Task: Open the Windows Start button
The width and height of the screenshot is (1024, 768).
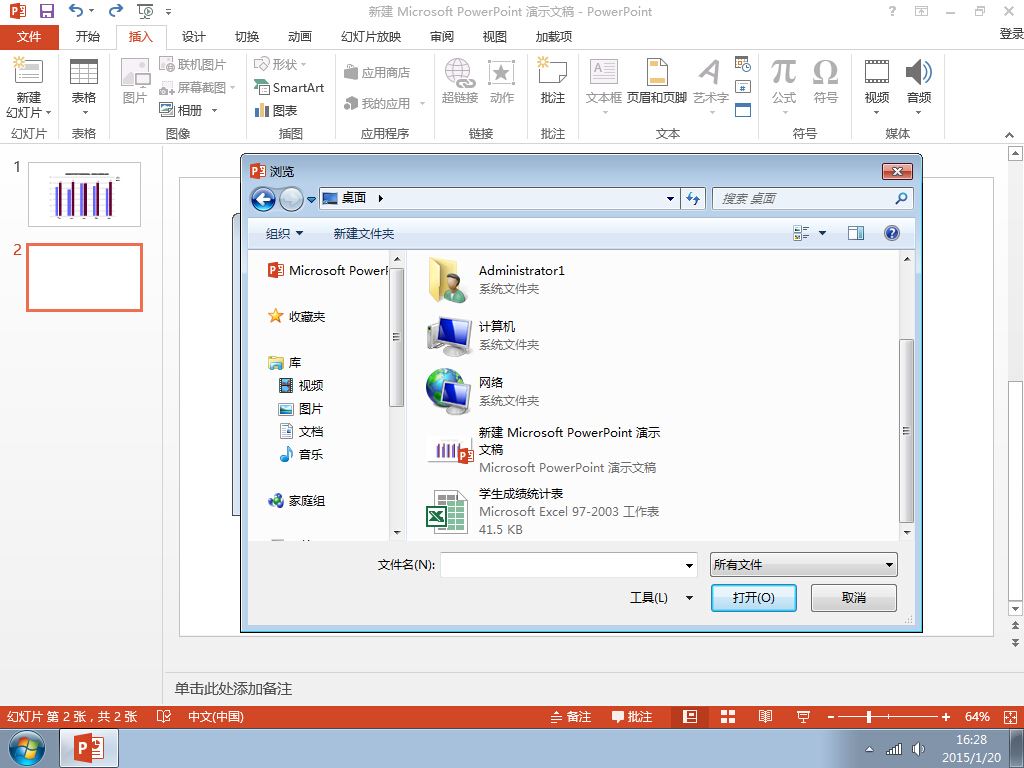Action: [x=27, y=748]
